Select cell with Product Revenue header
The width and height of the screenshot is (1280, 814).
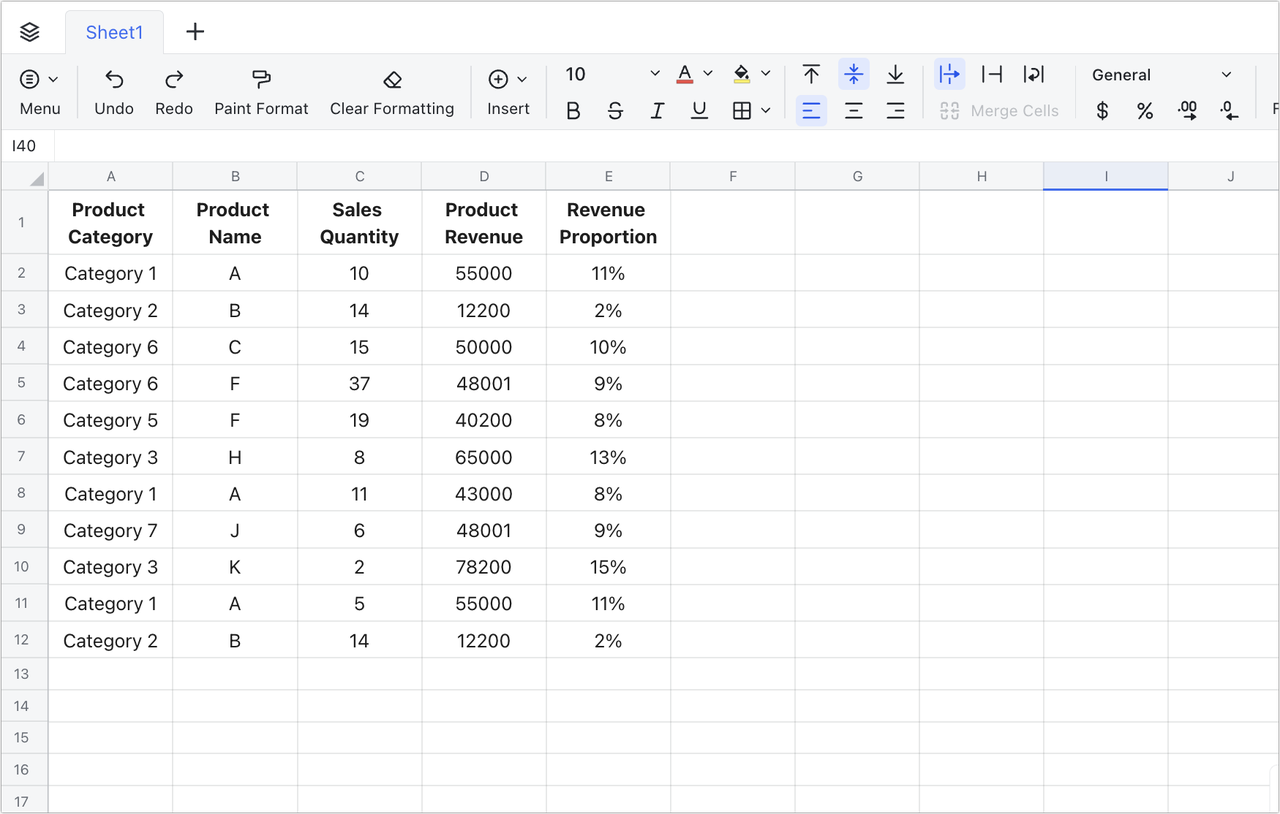coord(483,223)
